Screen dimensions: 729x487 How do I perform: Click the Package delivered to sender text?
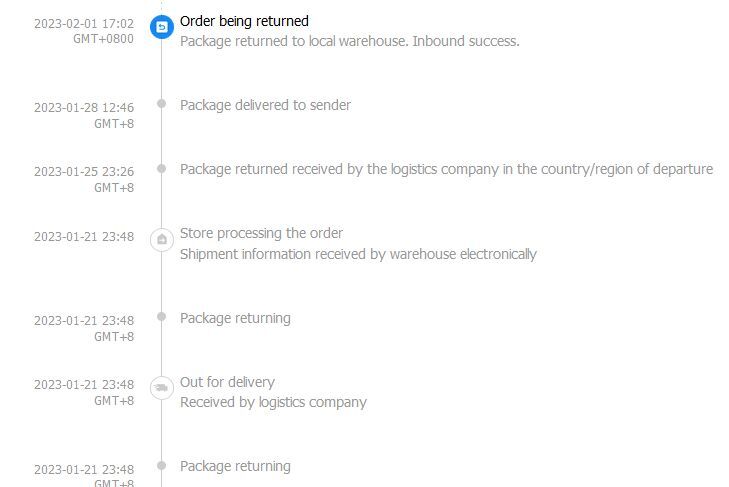265,105
